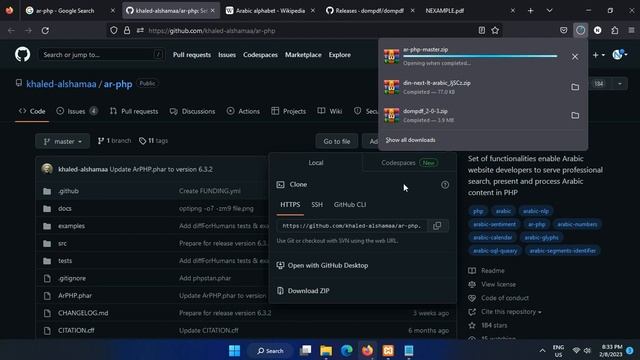Viewport: 640px width, 360px height.
Task: Open khaled-alshamaa owner link
Action: pyautogui.click(x=61, y=84)
